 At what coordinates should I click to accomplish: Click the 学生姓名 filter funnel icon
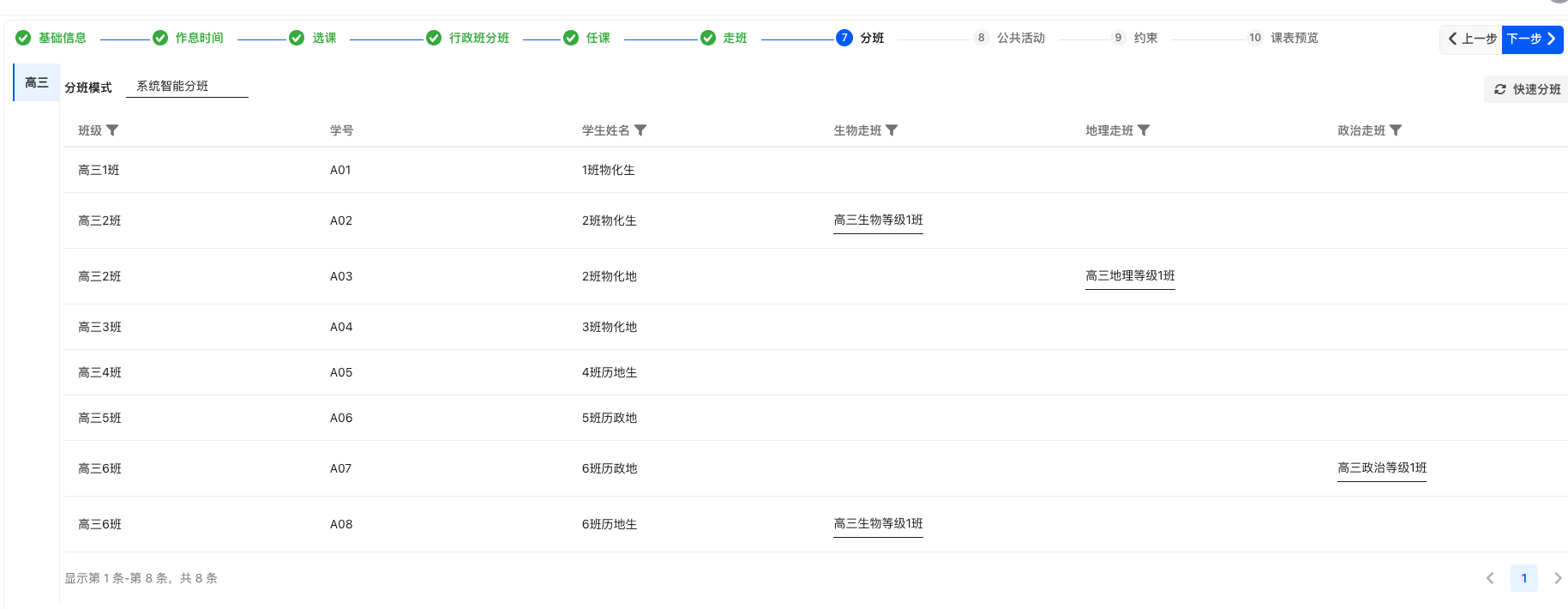tap(640, 130)
